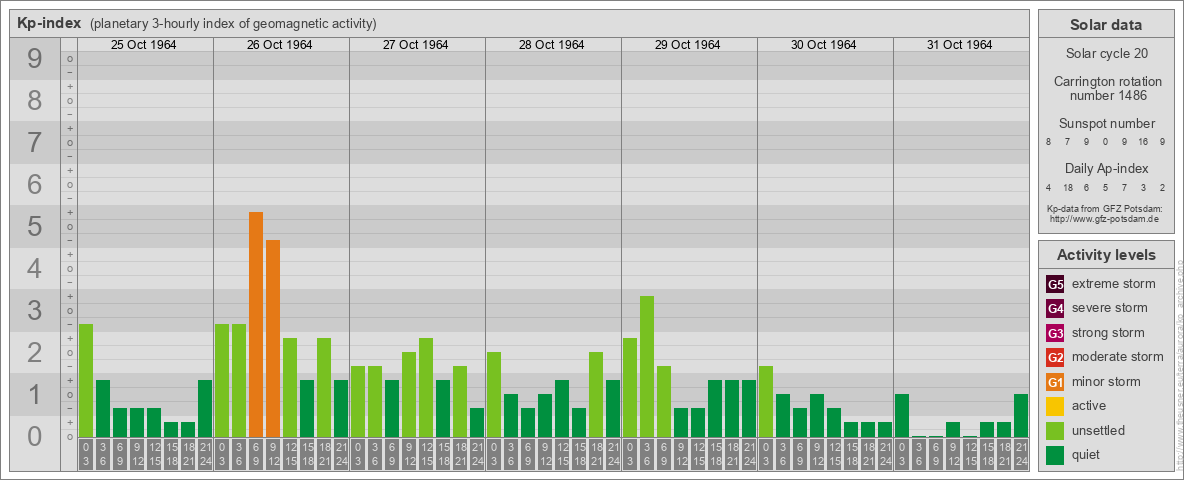Click the '29 Oct 1964' date header

pyautogui.click(x=687, y=45)
